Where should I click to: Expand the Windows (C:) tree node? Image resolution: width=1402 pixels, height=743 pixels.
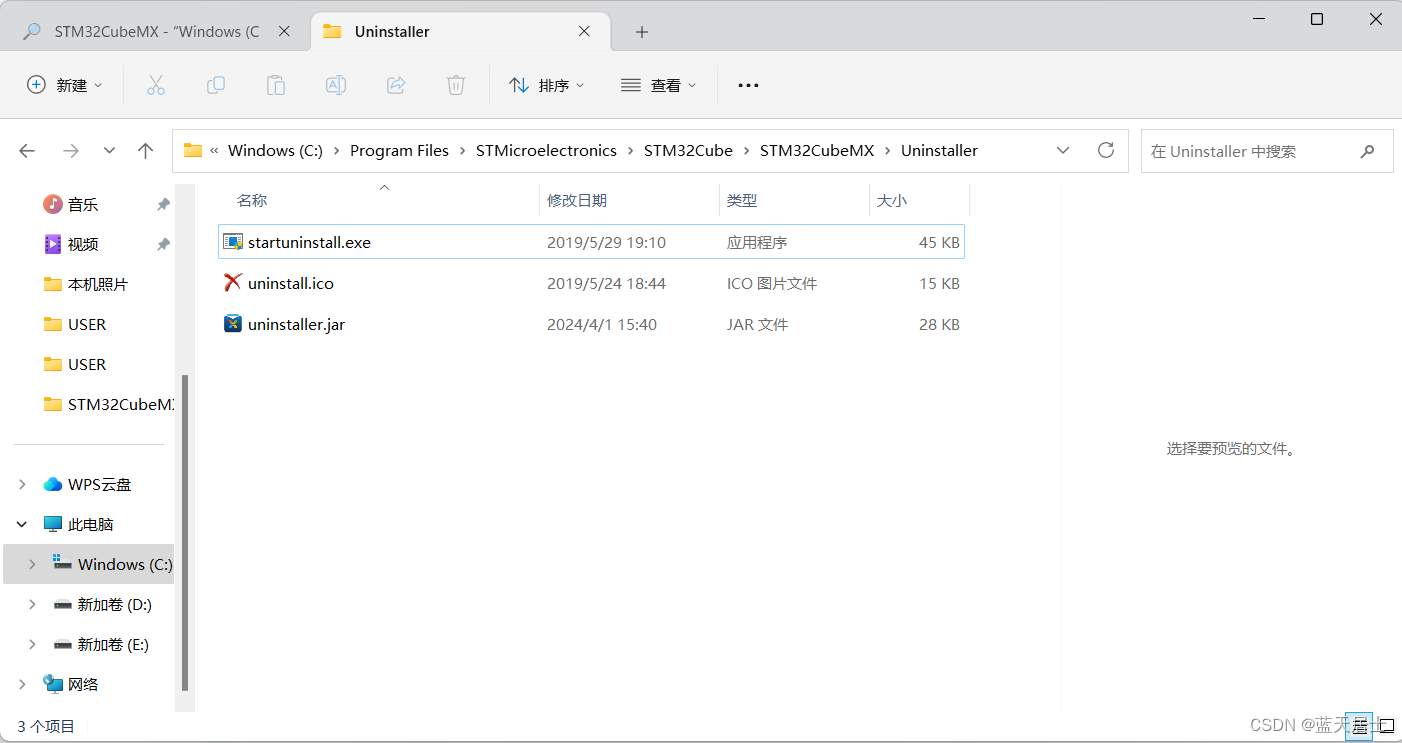pyautogui.click(x=32, y=564)
